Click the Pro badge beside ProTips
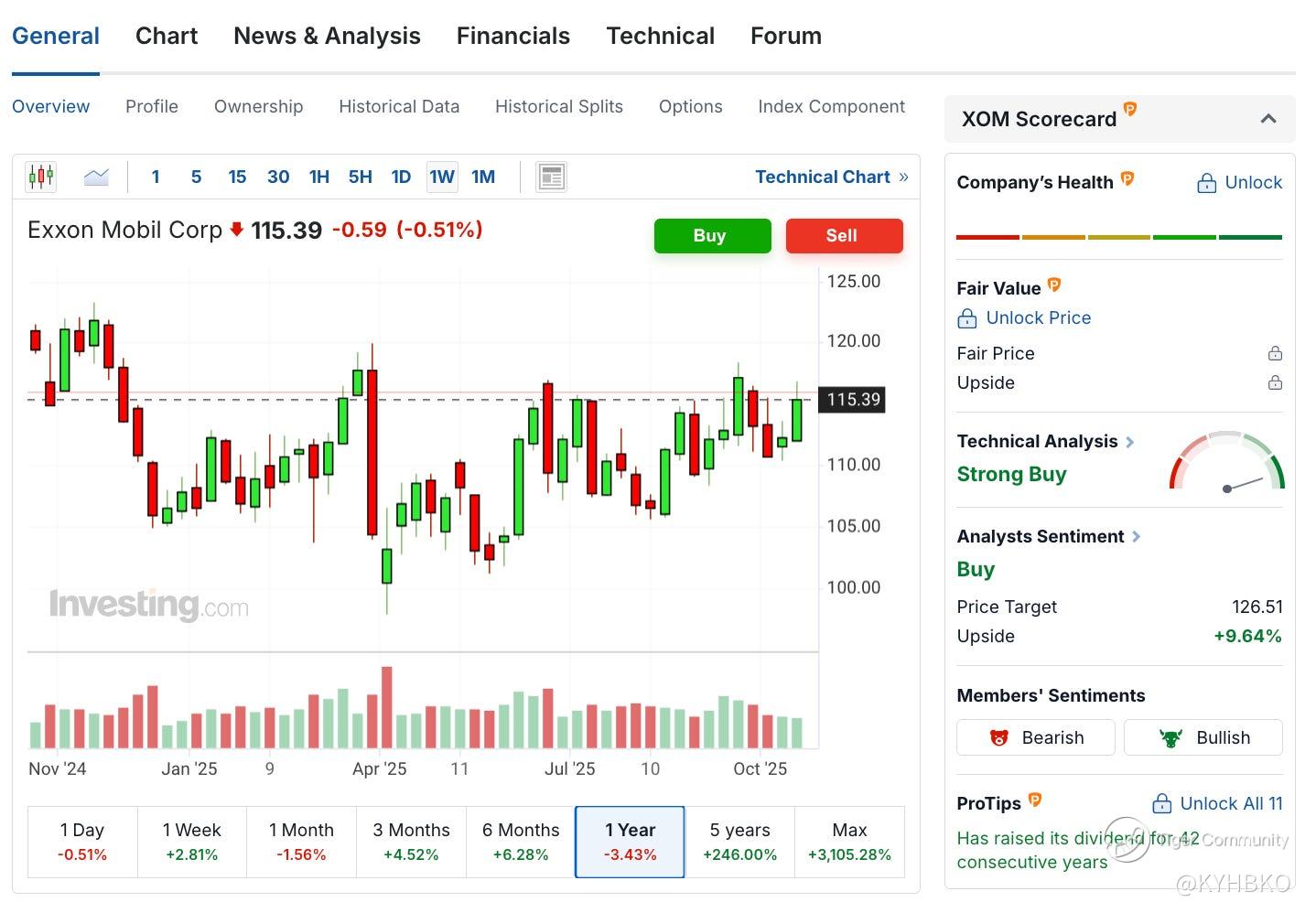This screenshot has height=913, width=1316. (x=1035, y=800)
